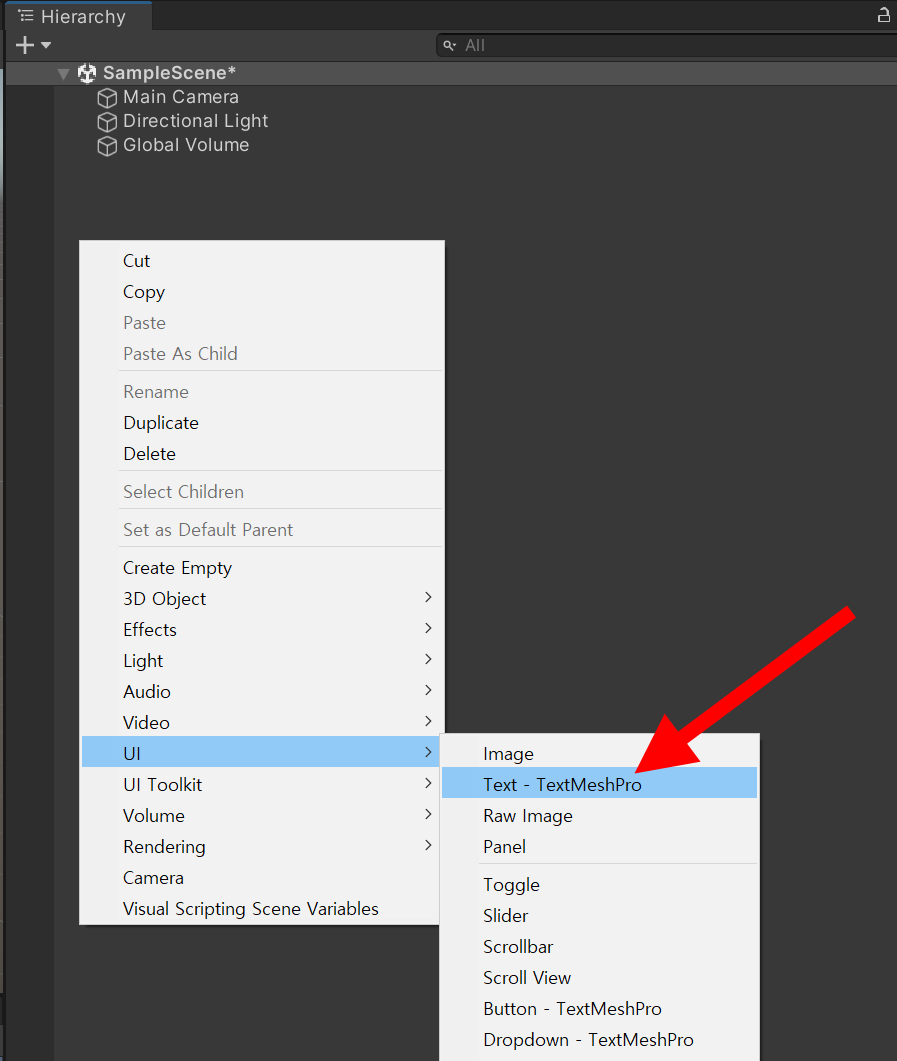Open the UI Toolkit submenu
The width and height of the screenshot is (897, 1061).
click(262, 785)
